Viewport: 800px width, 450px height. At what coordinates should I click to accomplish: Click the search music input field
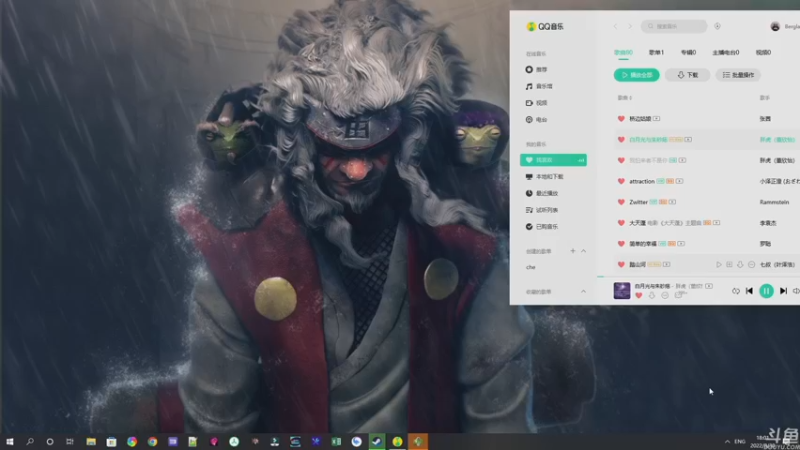pyautogui.click(x=674, y=26)
